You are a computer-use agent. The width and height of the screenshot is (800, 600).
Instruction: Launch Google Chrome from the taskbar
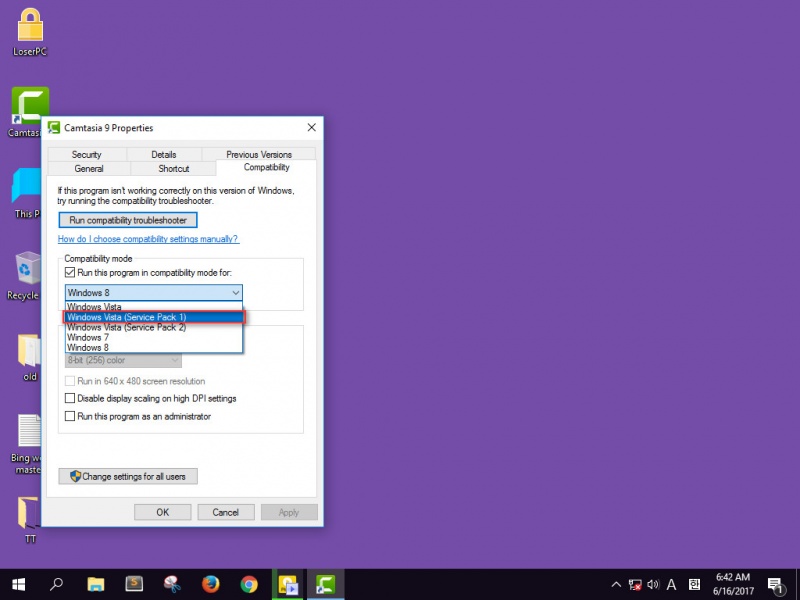tap(249, 584)
